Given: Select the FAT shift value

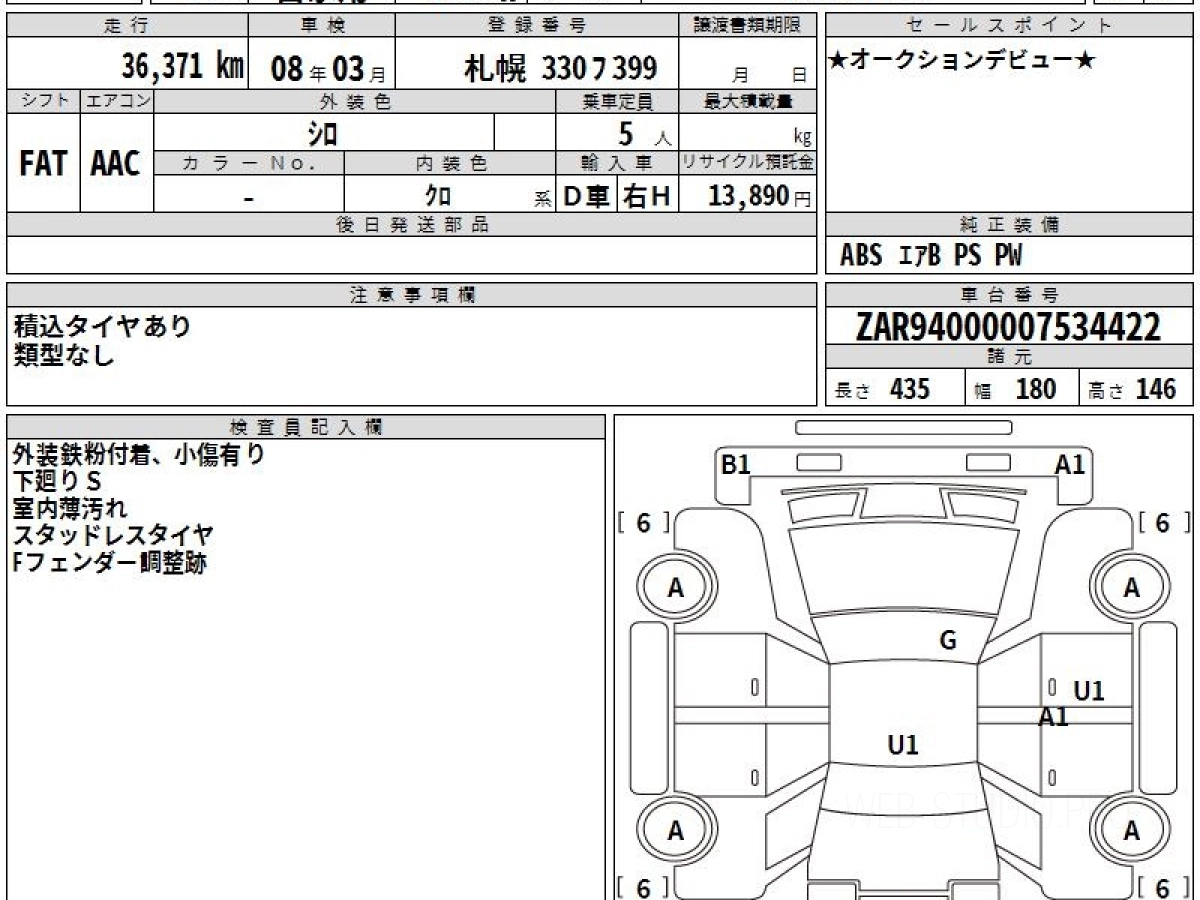Looking at the screenshot, I should tap(43, 163).
